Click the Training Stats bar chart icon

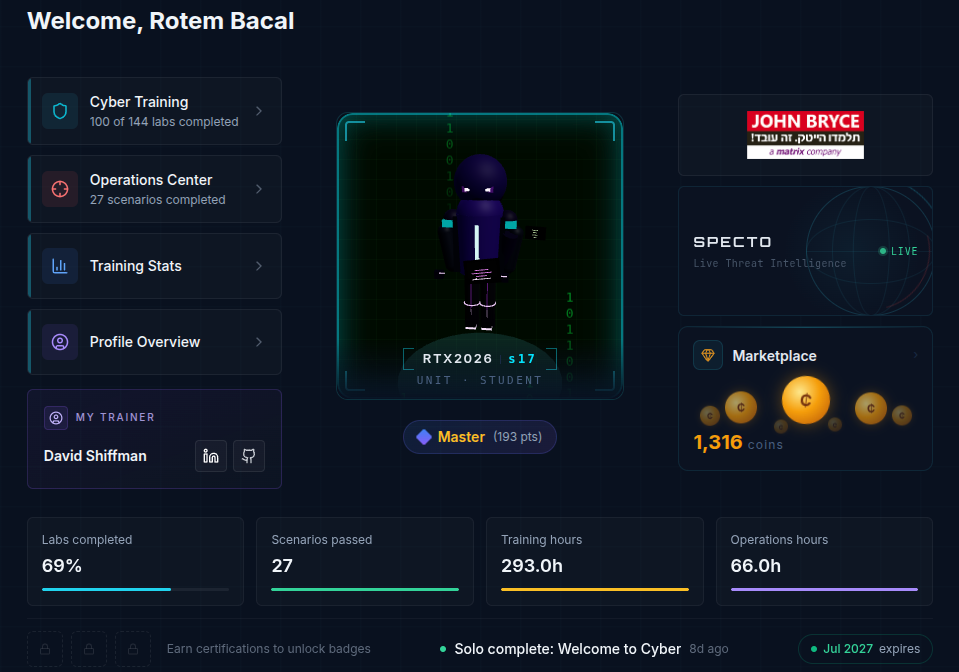[60, 266]
